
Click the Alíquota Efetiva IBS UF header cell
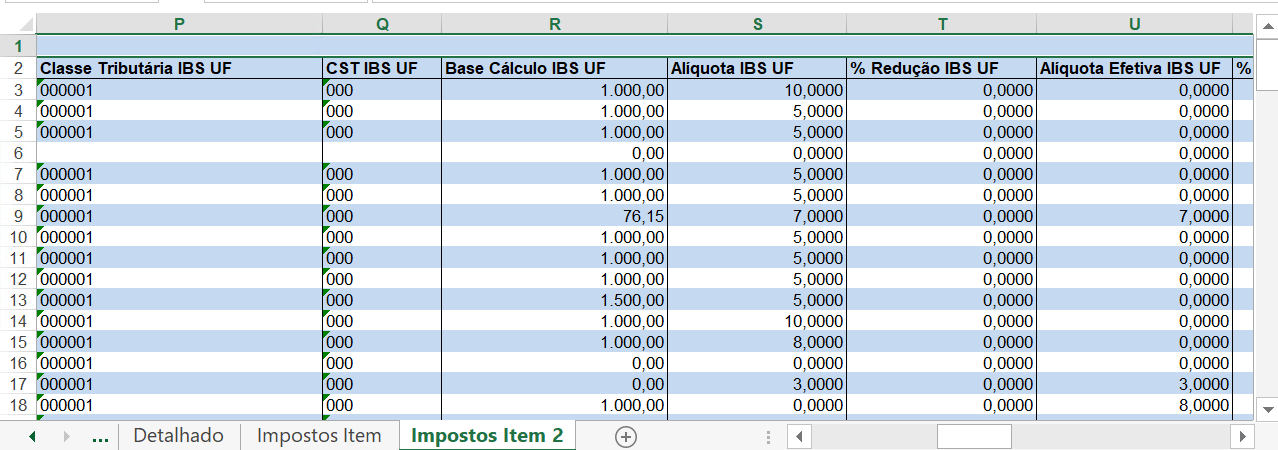tap(1134, 68)
